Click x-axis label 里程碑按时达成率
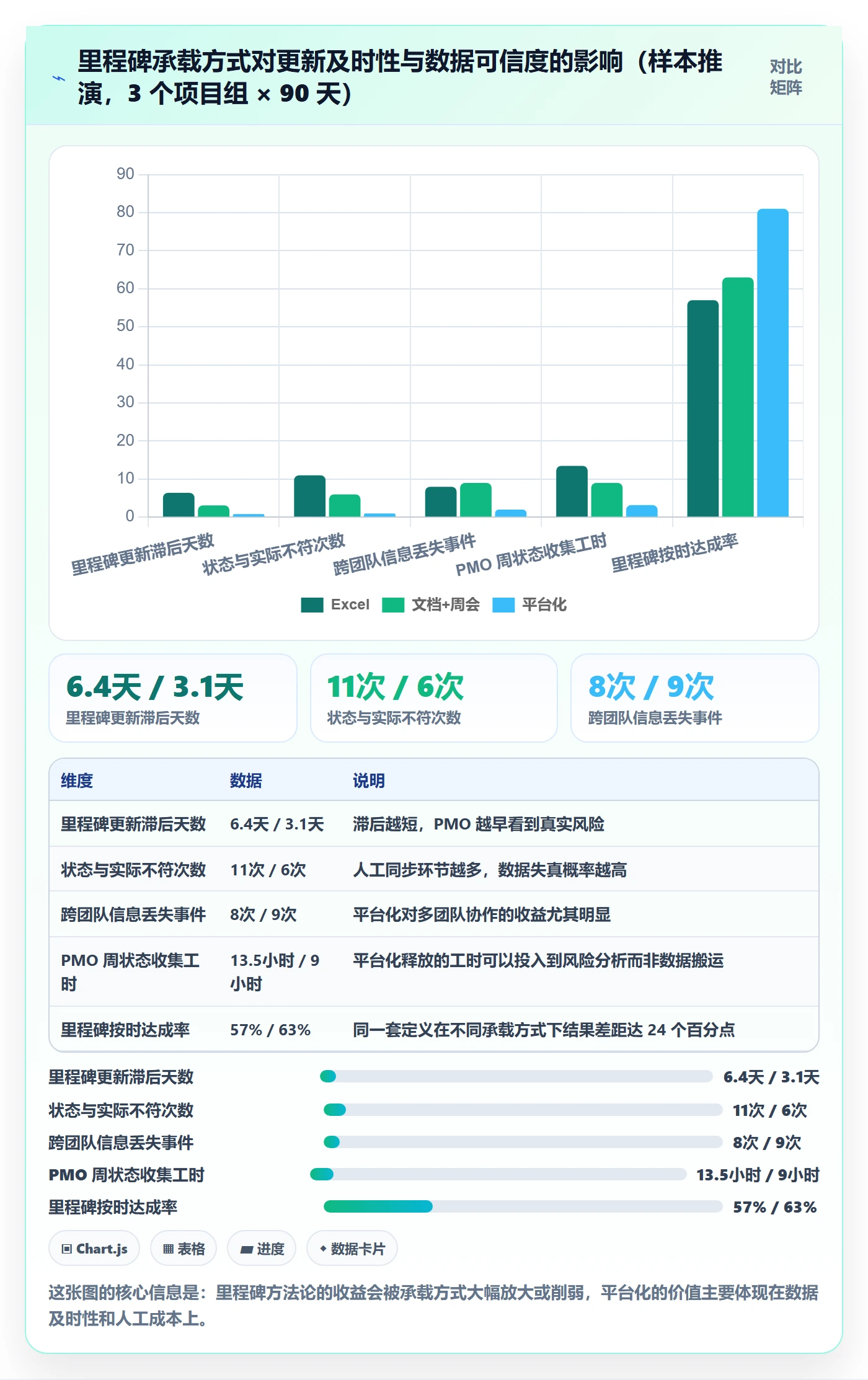 point(675,552)
